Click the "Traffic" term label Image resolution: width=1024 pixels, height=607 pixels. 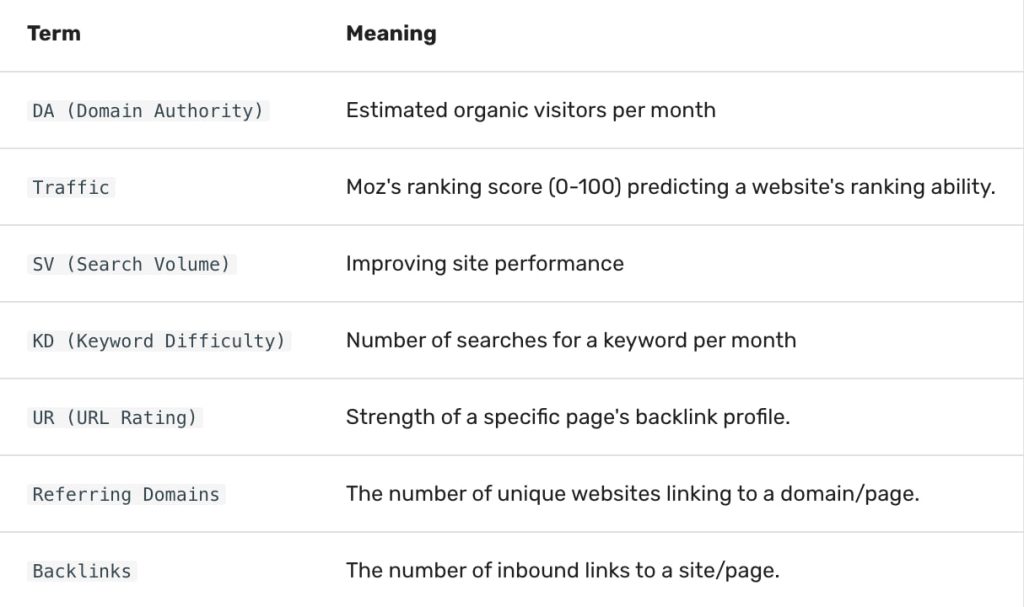71,188
